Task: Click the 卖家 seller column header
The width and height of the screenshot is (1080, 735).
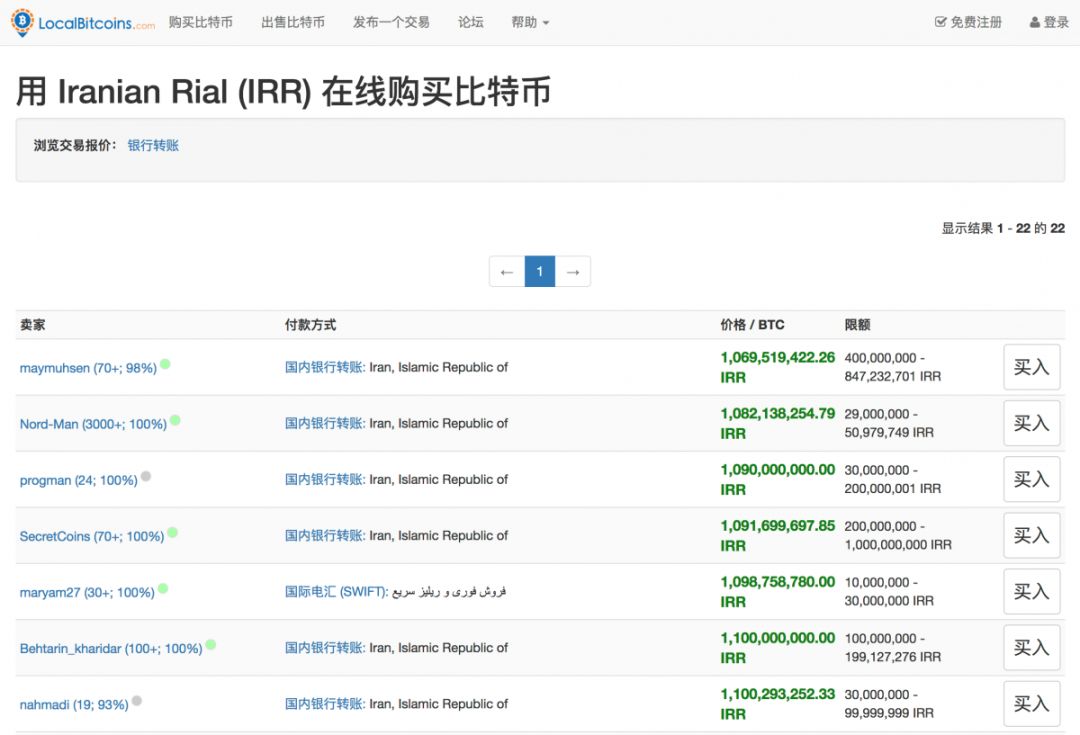Action: click(32, 324)
